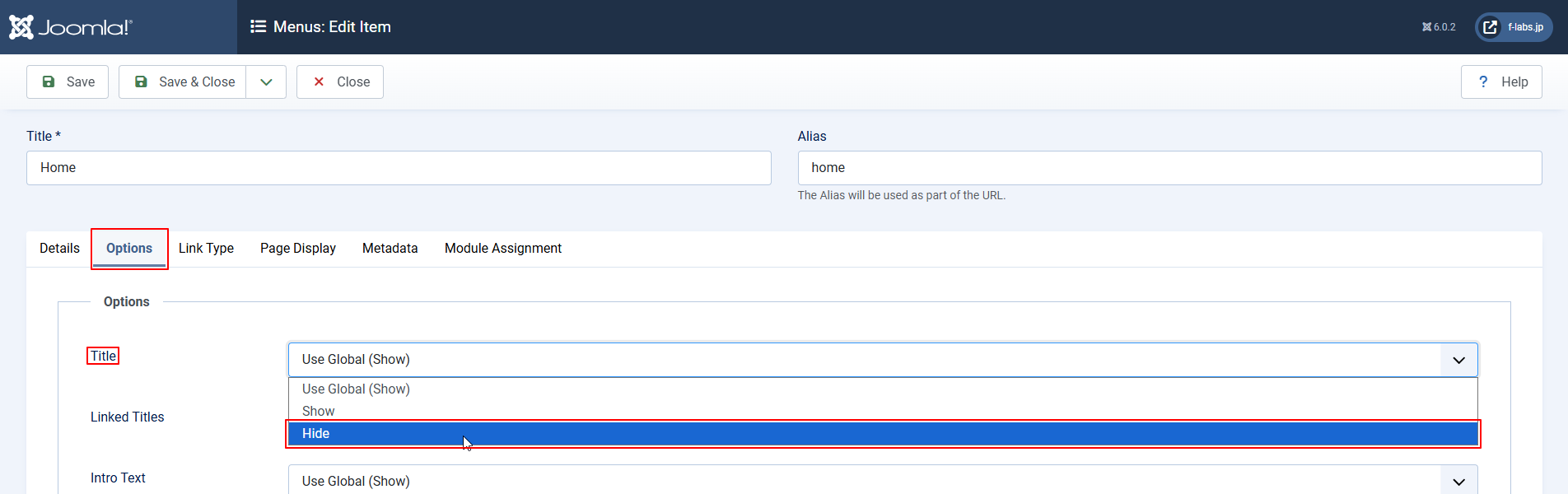Viewport: 1568px width, 494px height.
Task: Choose Hide from the Title dropdown list
Action: (881, 434)
